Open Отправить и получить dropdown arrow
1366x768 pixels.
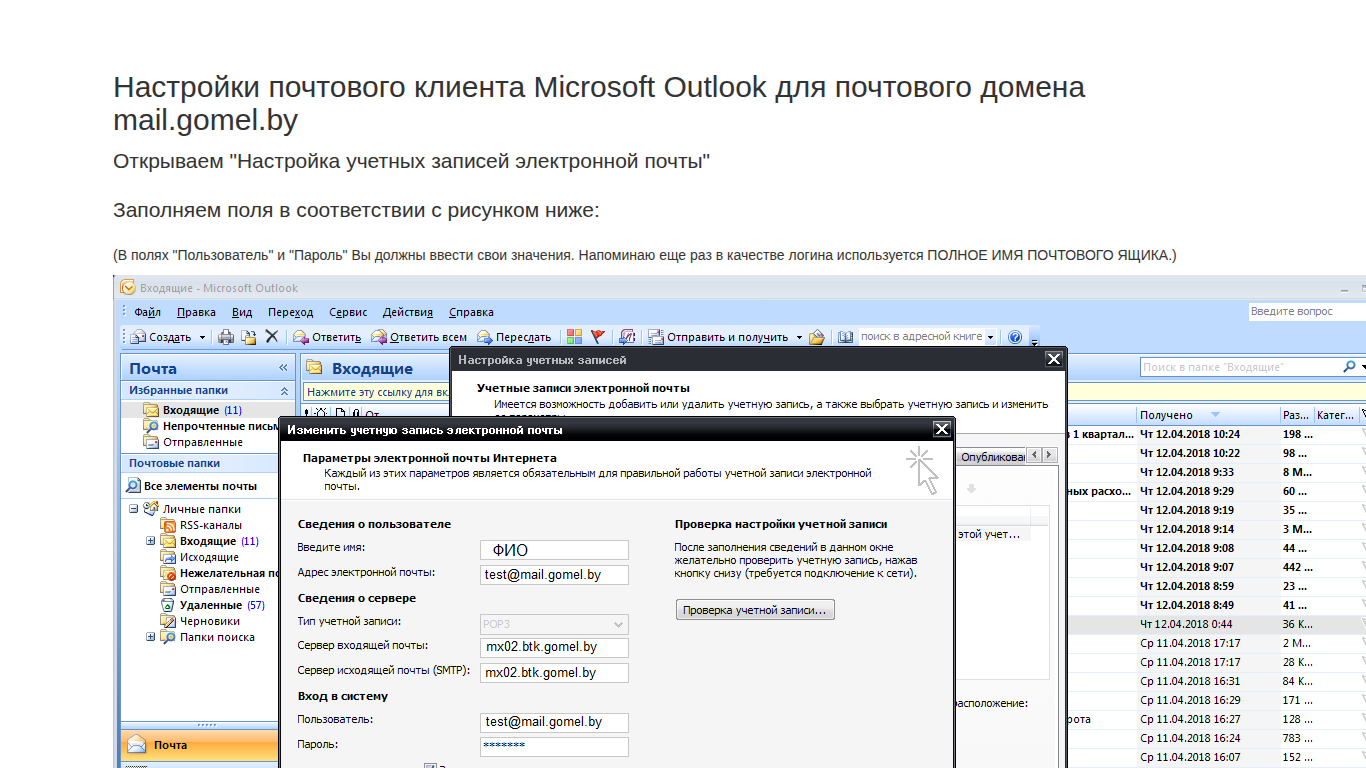[799, 337]
